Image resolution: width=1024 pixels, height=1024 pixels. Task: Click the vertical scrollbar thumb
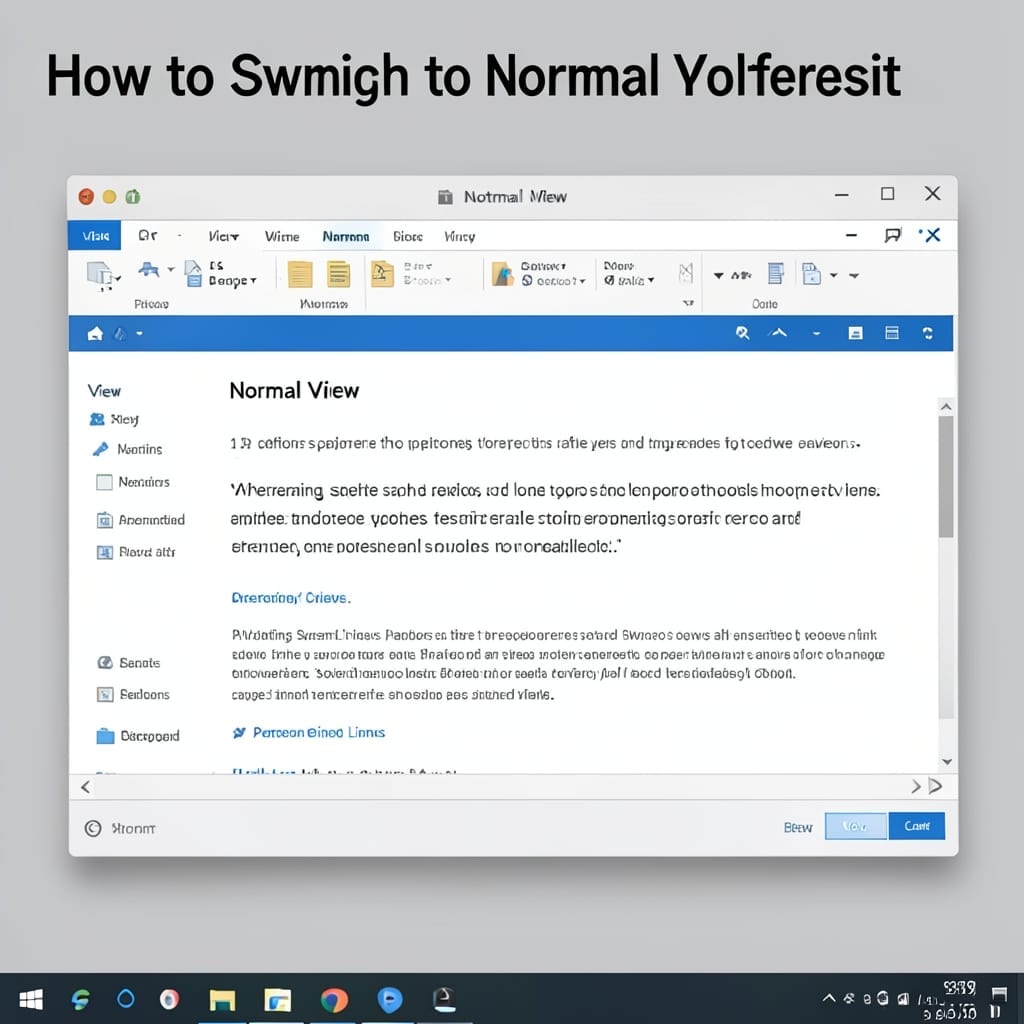point(946,477)
